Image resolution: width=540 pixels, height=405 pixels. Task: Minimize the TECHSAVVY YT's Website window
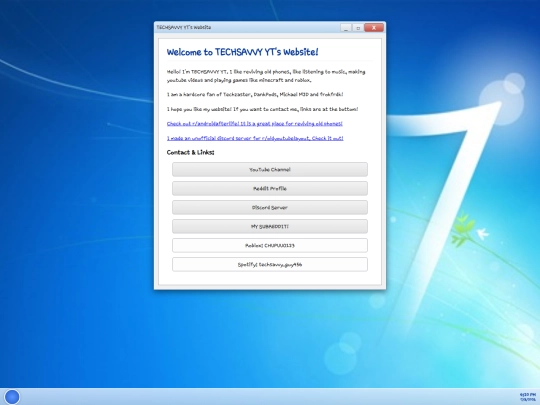pos(346,28)
